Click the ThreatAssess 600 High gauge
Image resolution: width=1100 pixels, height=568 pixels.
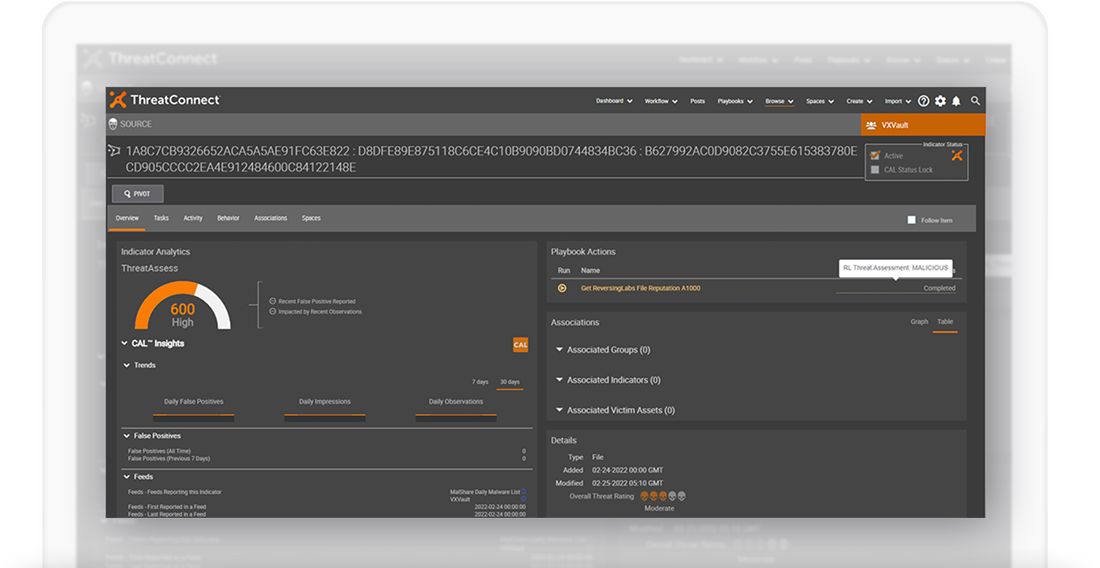click(182, 306)
